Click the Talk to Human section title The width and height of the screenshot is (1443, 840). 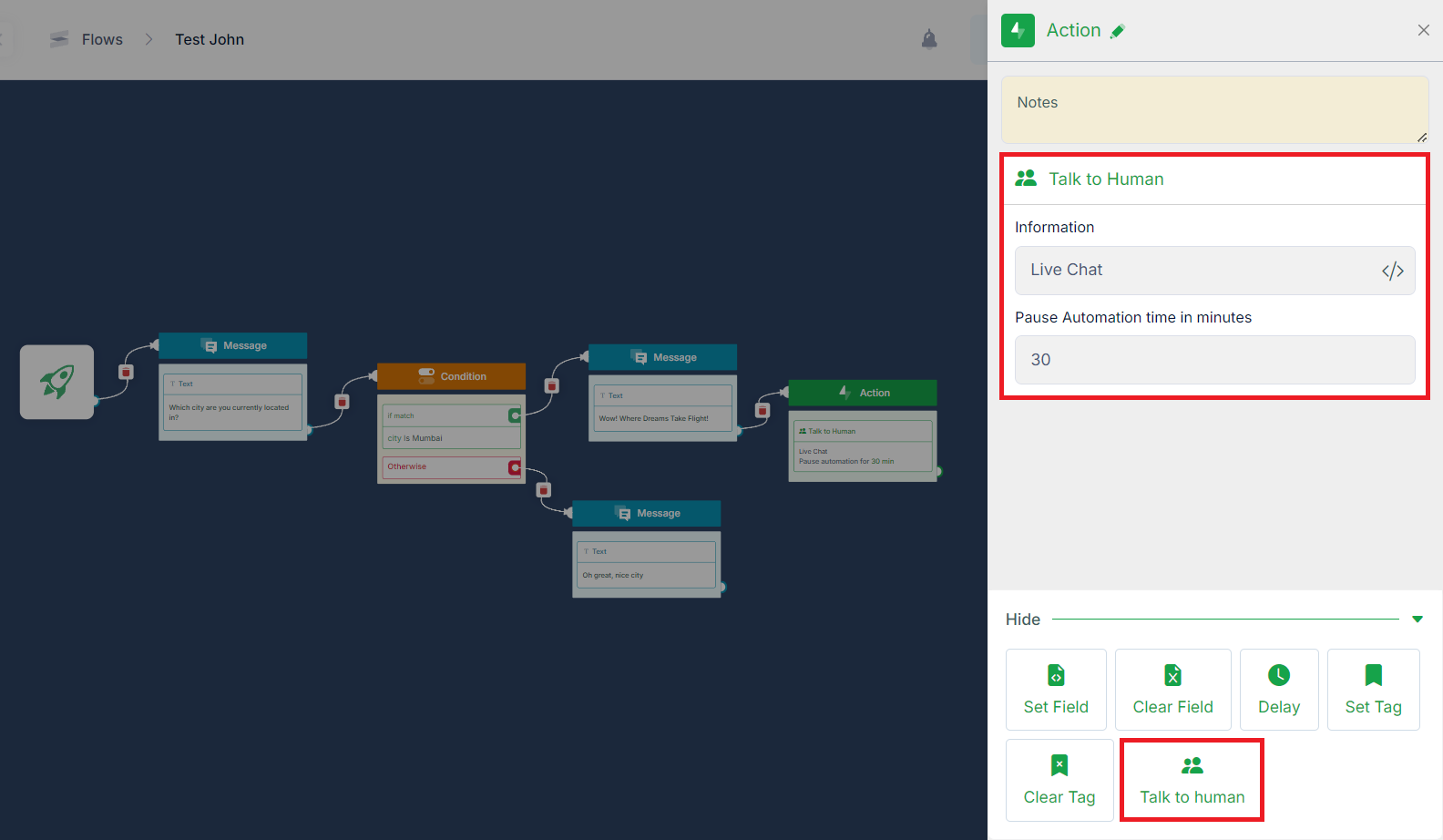click(x=1106, y=179)
